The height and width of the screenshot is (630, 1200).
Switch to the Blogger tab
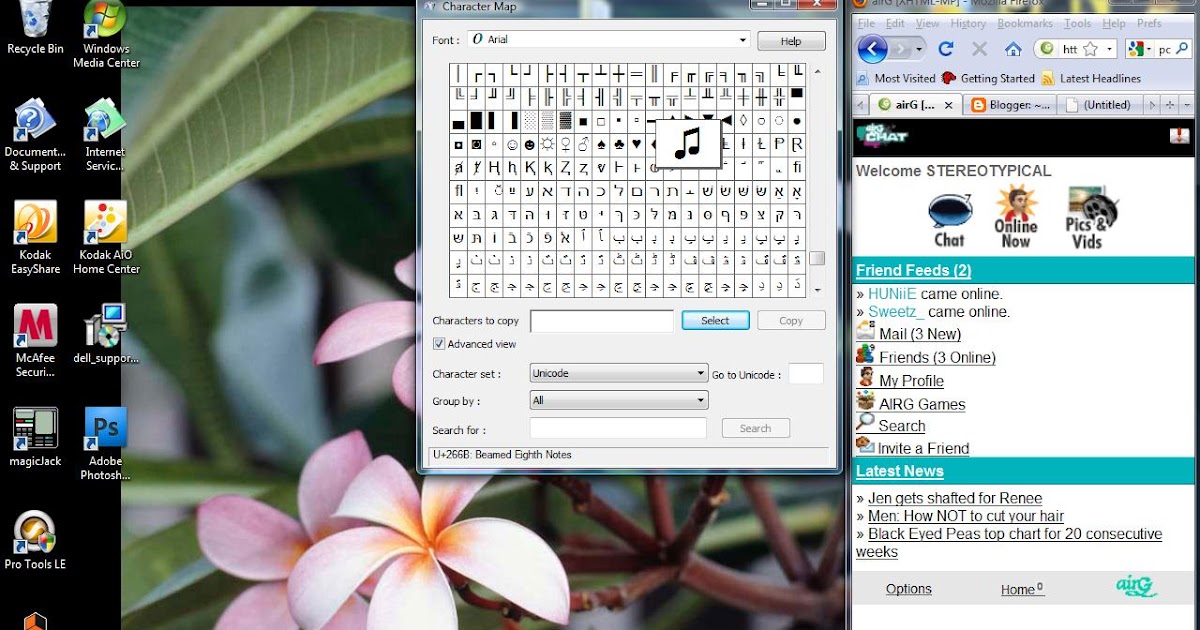pyautogui.click(x=1010, y=104)
